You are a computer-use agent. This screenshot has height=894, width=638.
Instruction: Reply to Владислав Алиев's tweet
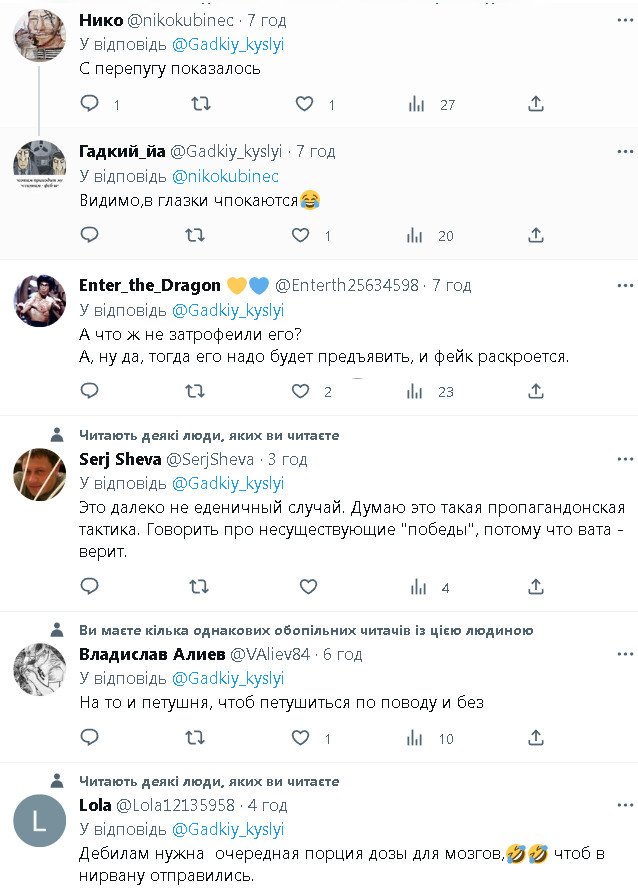pyautogui.click(x=90, y=738)
